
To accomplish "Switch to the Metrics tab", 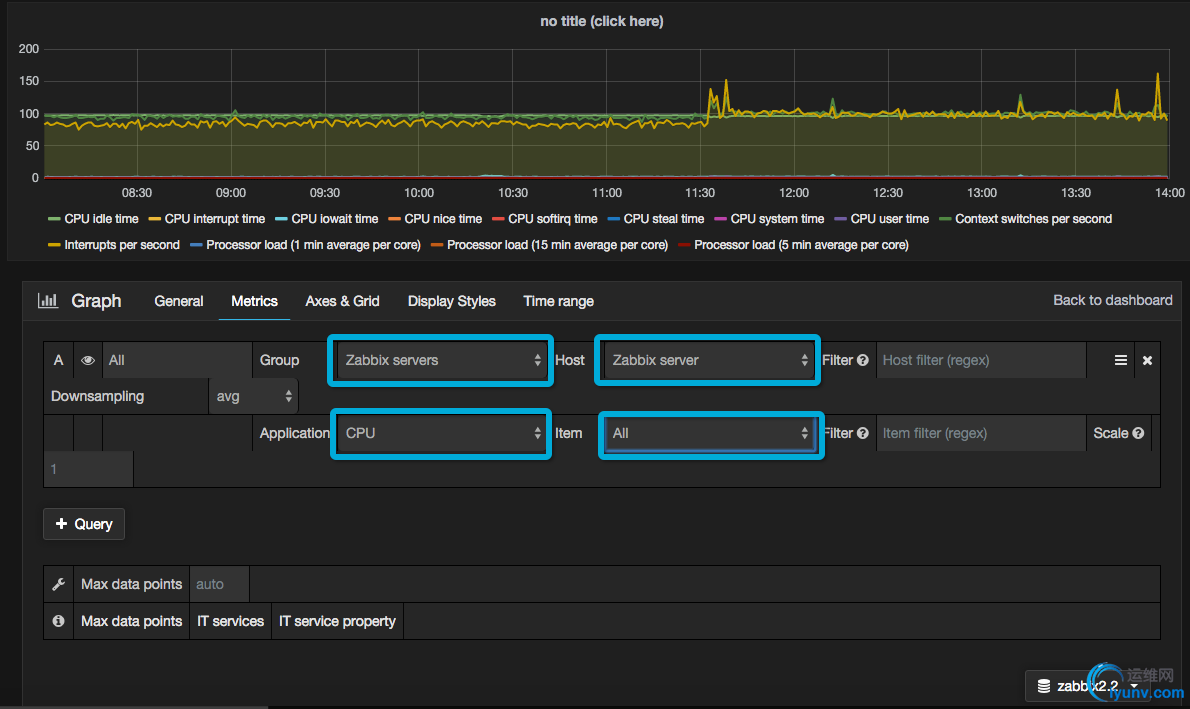I will (254, 301).
